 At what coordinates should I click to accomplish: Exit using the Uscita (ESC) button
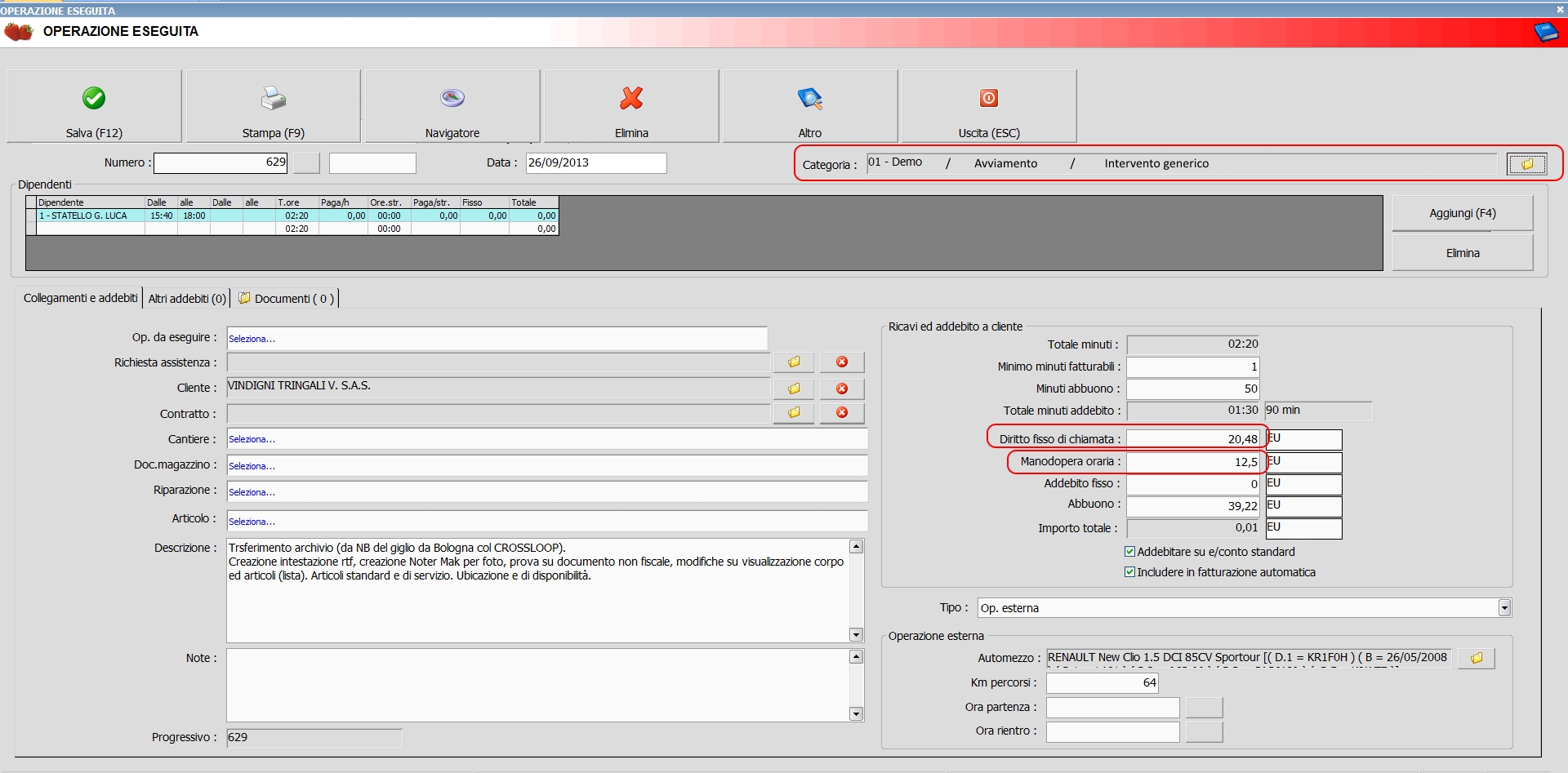coord(989,106)
